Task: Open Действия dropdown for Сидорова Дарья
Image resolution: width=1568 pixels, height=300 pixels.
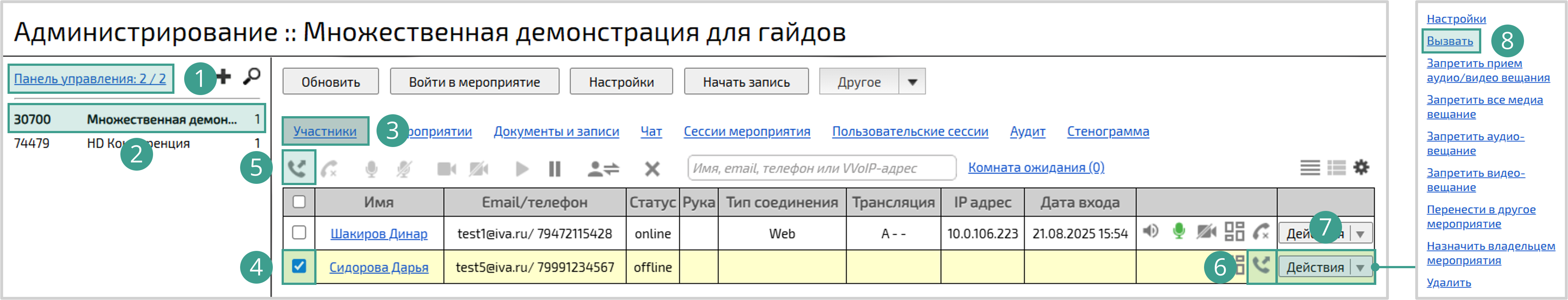Action: tap(1360, 267)
